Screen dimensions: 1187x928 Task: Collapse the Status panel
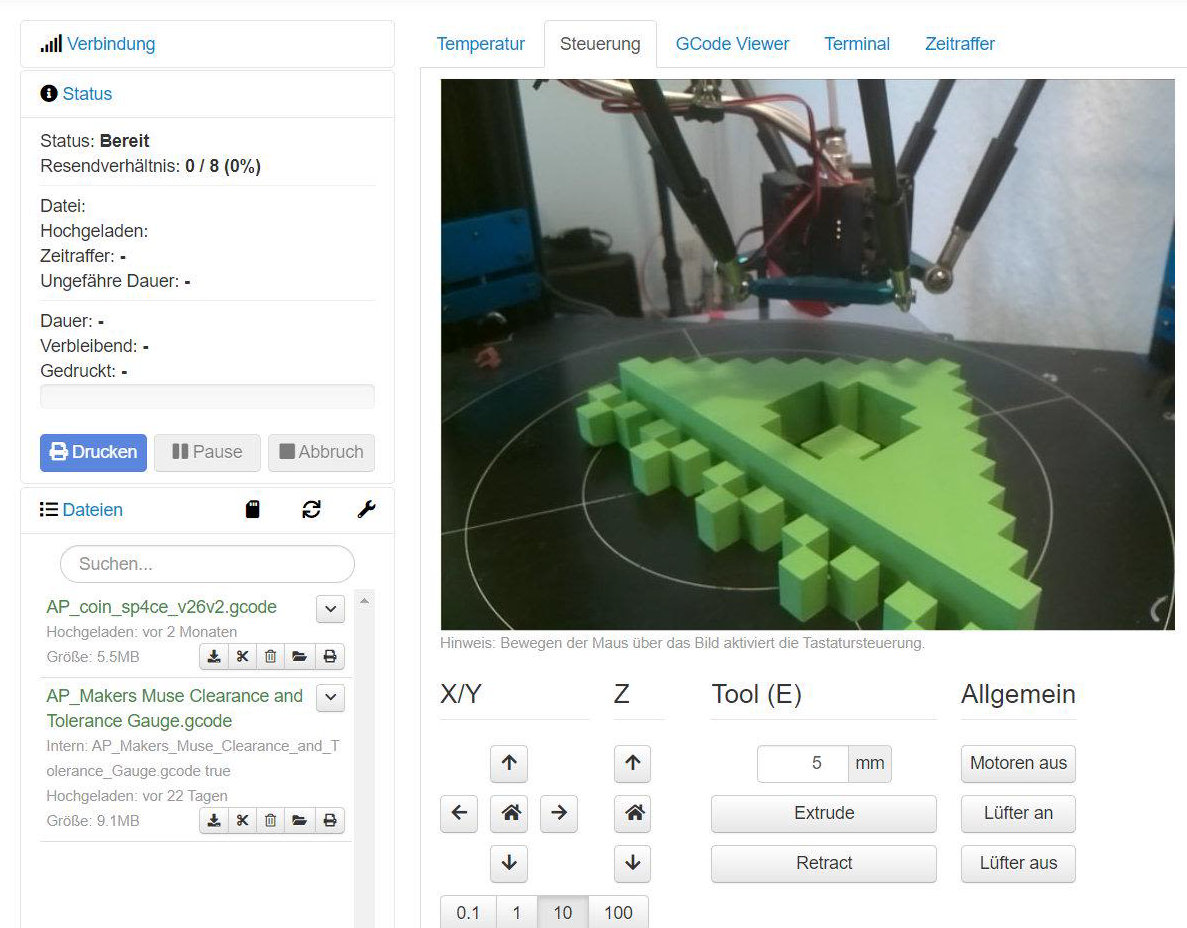87,94
